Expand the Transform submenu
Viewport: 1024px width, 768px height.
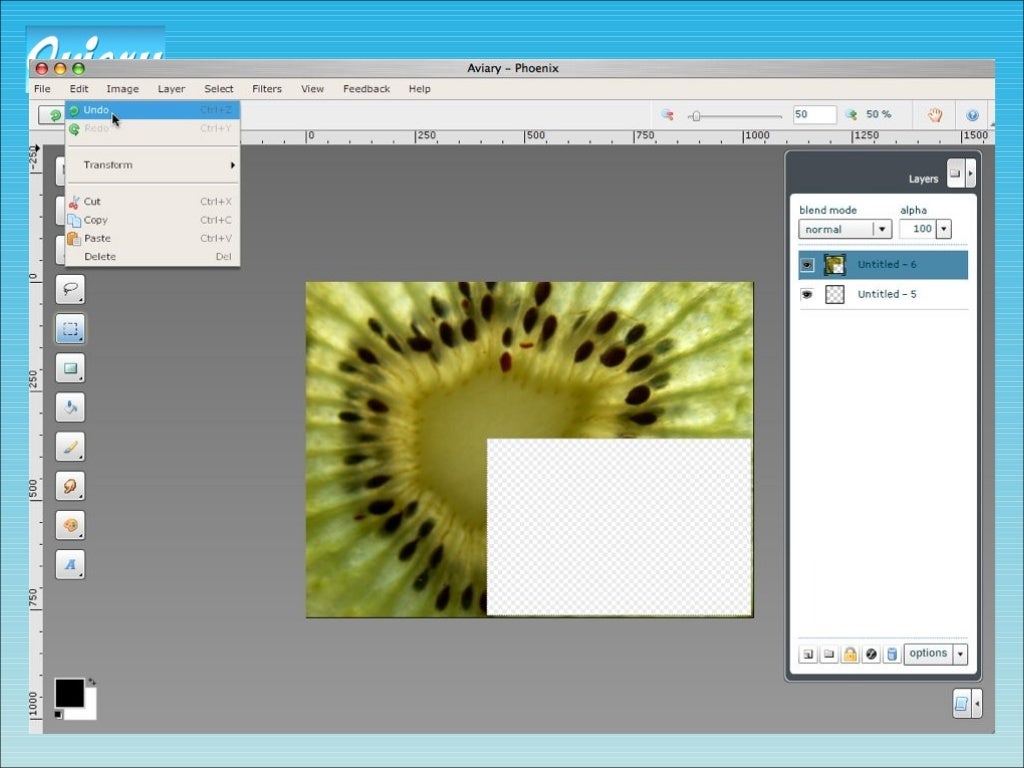(153, 165)
